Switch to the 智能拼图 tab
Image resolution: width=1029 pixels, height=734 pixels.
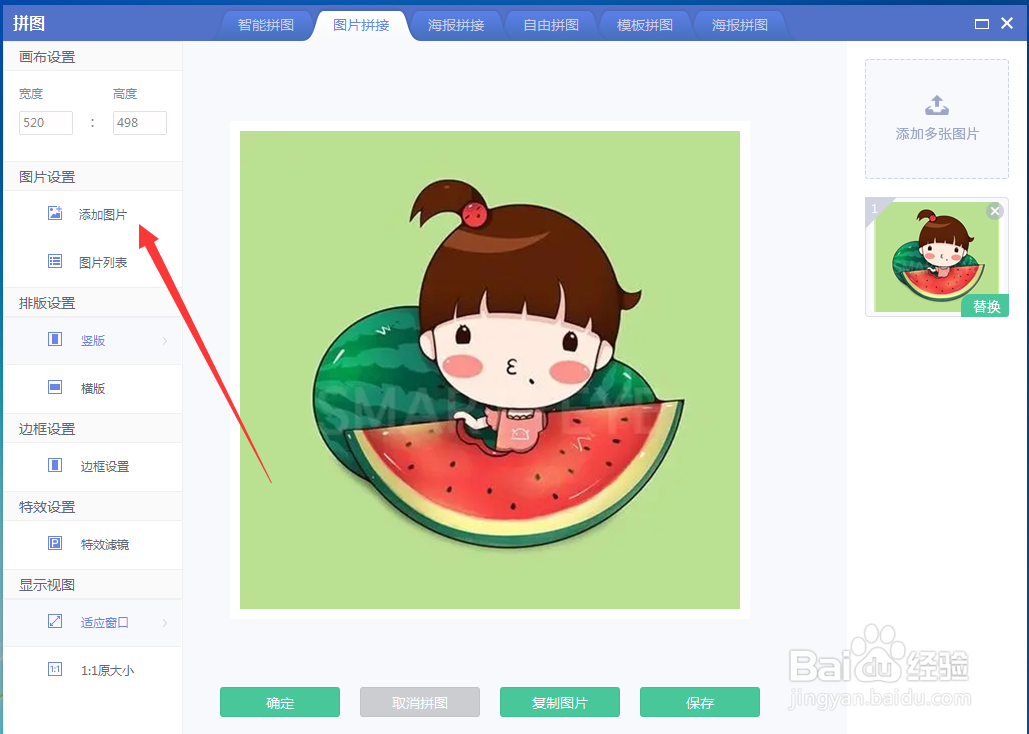coord(266,25)
